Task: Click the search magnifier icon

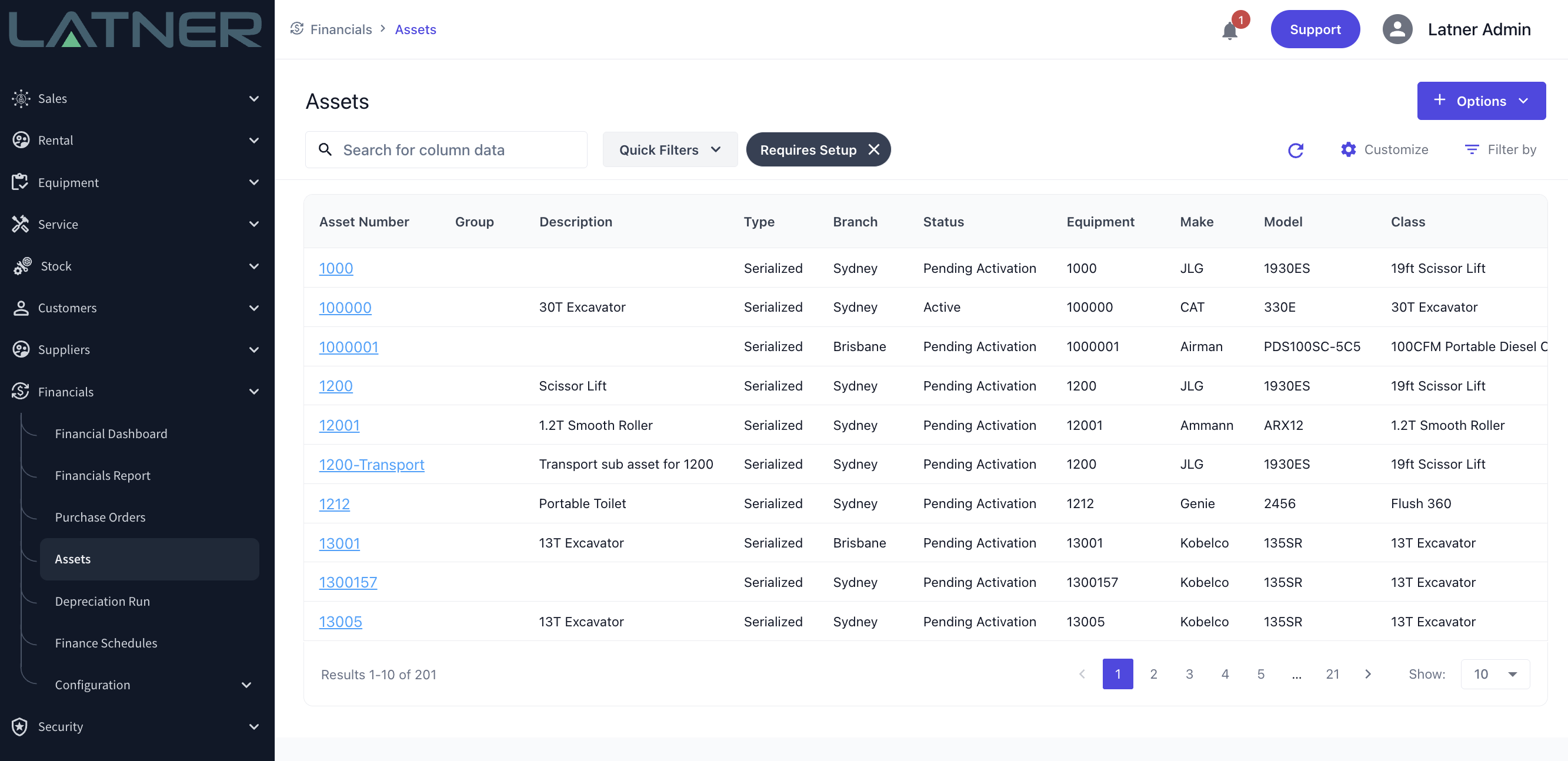Action: click(x=326, y=150)
